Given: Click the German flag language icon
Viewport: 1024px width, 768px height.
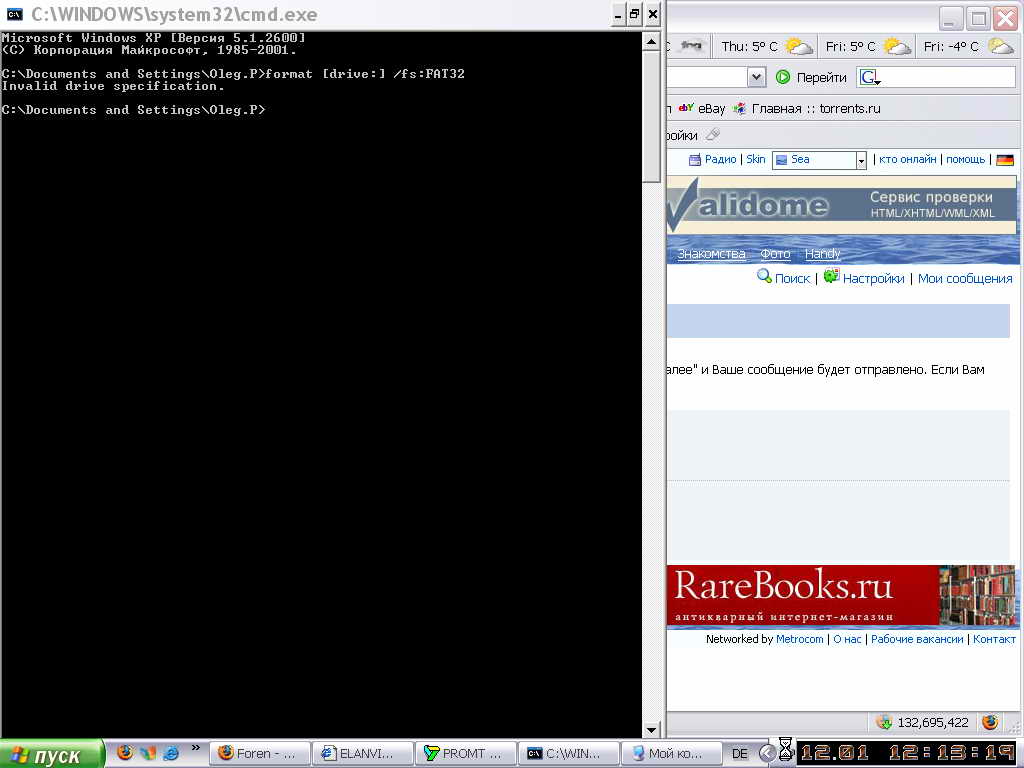Looking at the screenshot, I should 1005,160.
